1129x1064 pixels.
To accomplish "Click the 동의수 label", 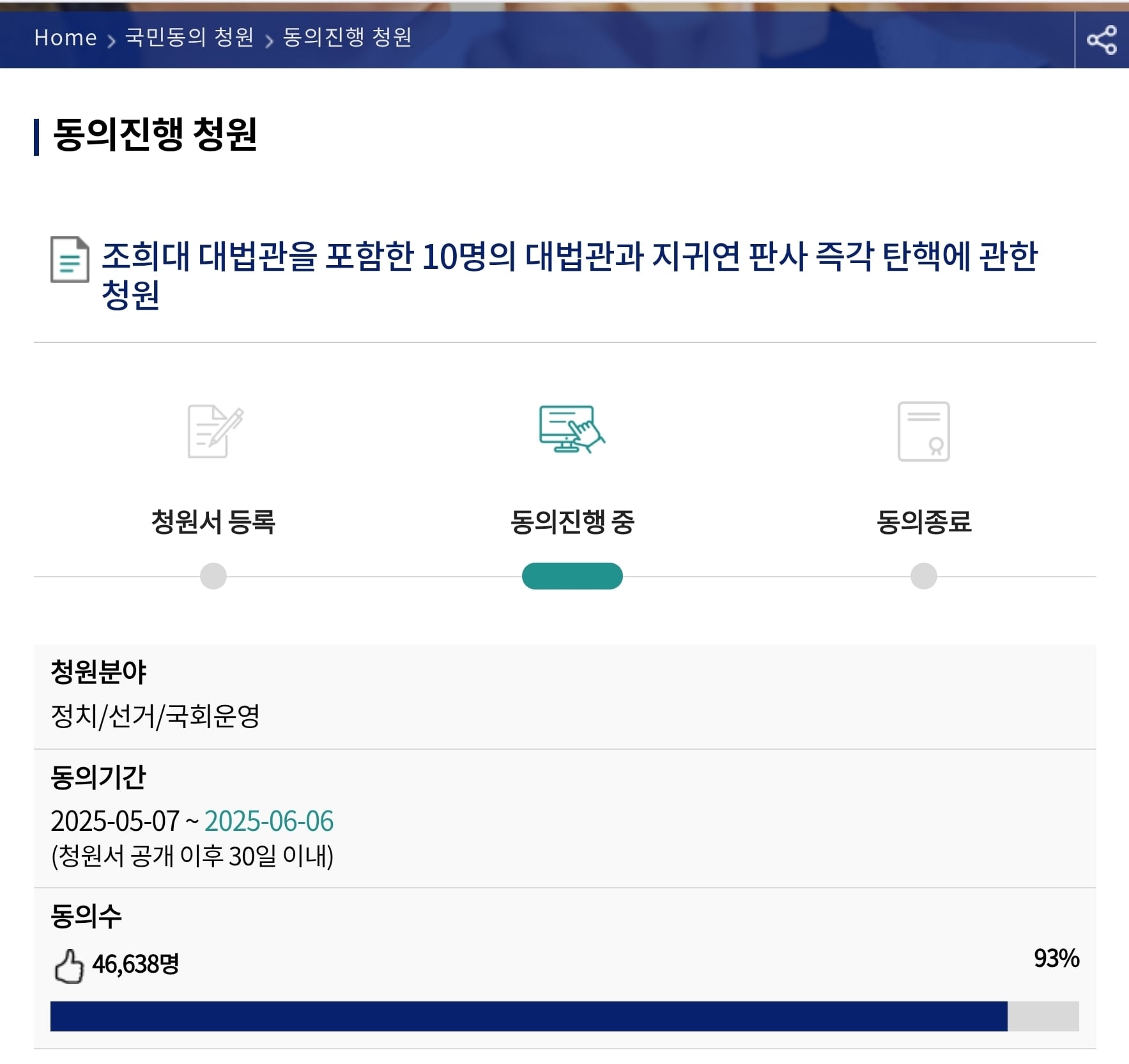I will click(86, 916).
